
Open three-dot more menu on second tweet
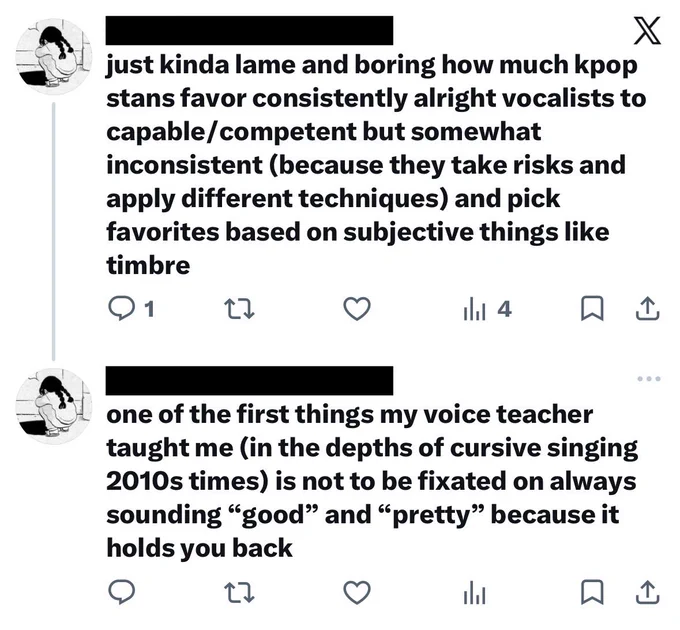(x=649, y=379)
